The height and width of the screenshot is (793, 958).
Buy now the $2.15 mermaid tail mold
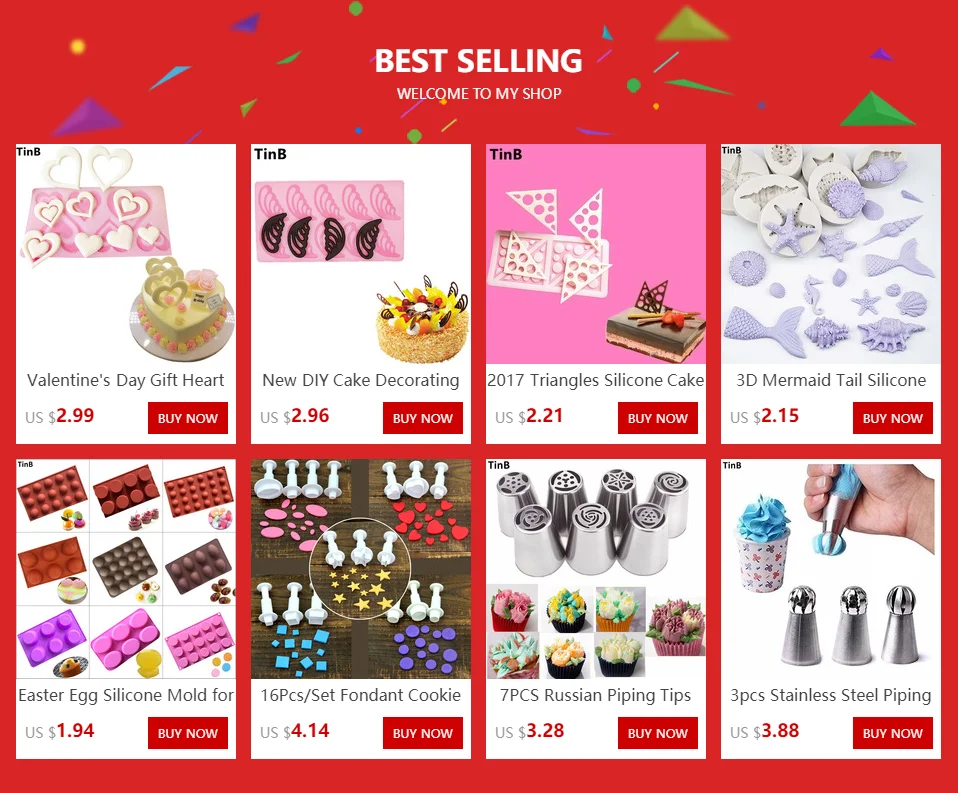893,418
